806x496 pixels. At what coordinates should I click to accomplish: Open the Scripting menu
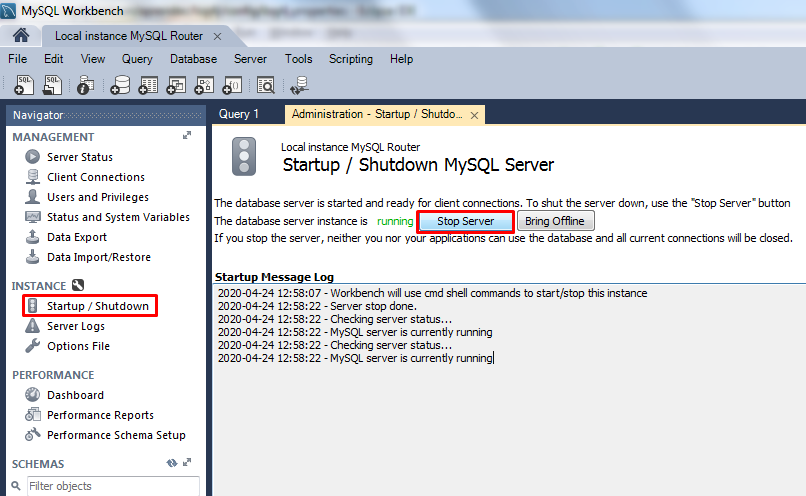[x=351, y=59]
